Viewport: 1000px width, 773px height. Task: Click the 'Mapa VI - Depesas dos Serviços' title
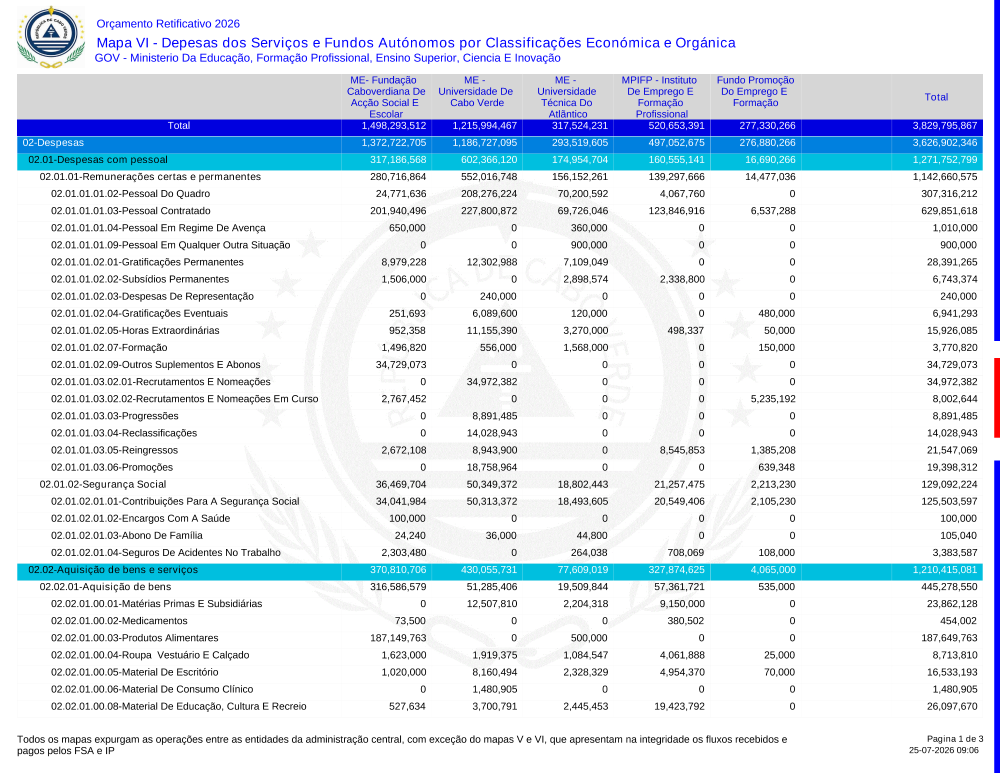point(416,43)
